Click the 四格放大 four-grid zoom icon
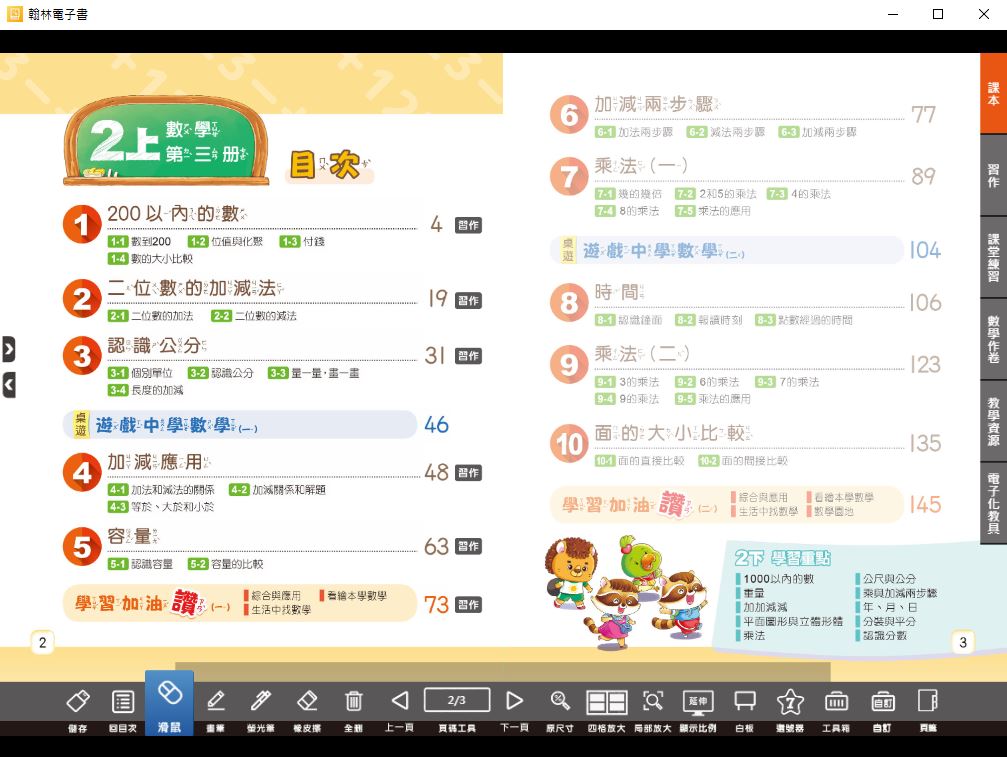Screen dimensions: 1007x757 coord(606,702)
